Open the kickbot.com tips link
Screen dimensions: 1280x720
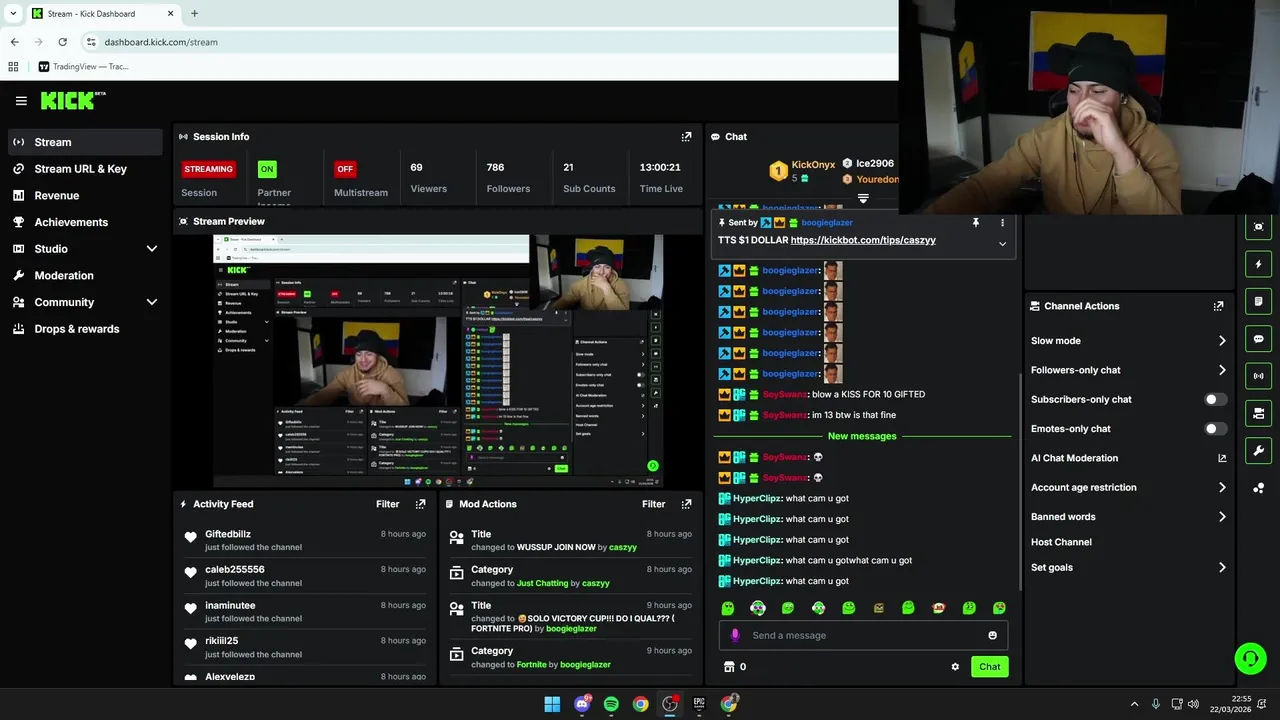863,240
